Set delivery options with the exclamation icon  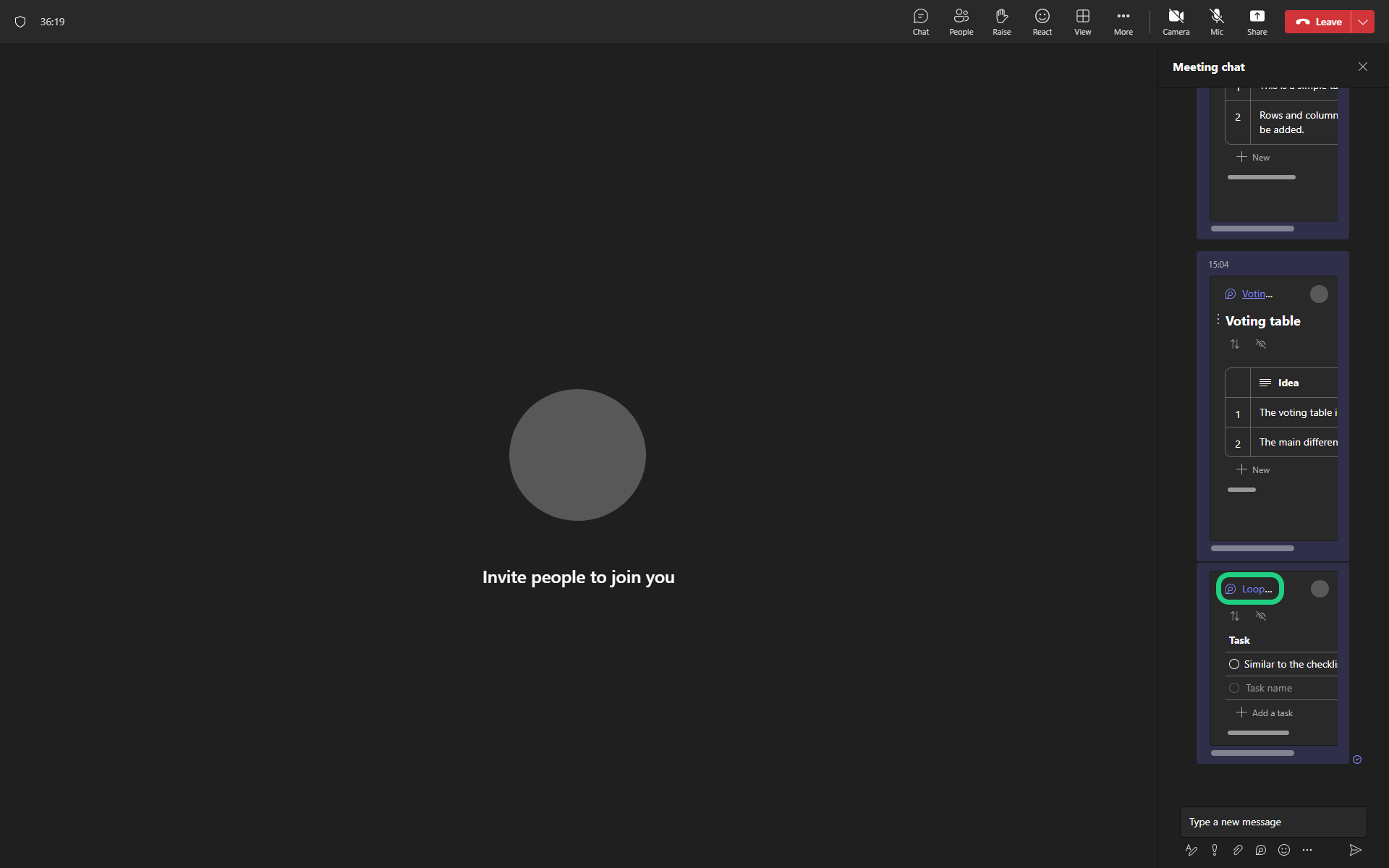pos(1215,850)
